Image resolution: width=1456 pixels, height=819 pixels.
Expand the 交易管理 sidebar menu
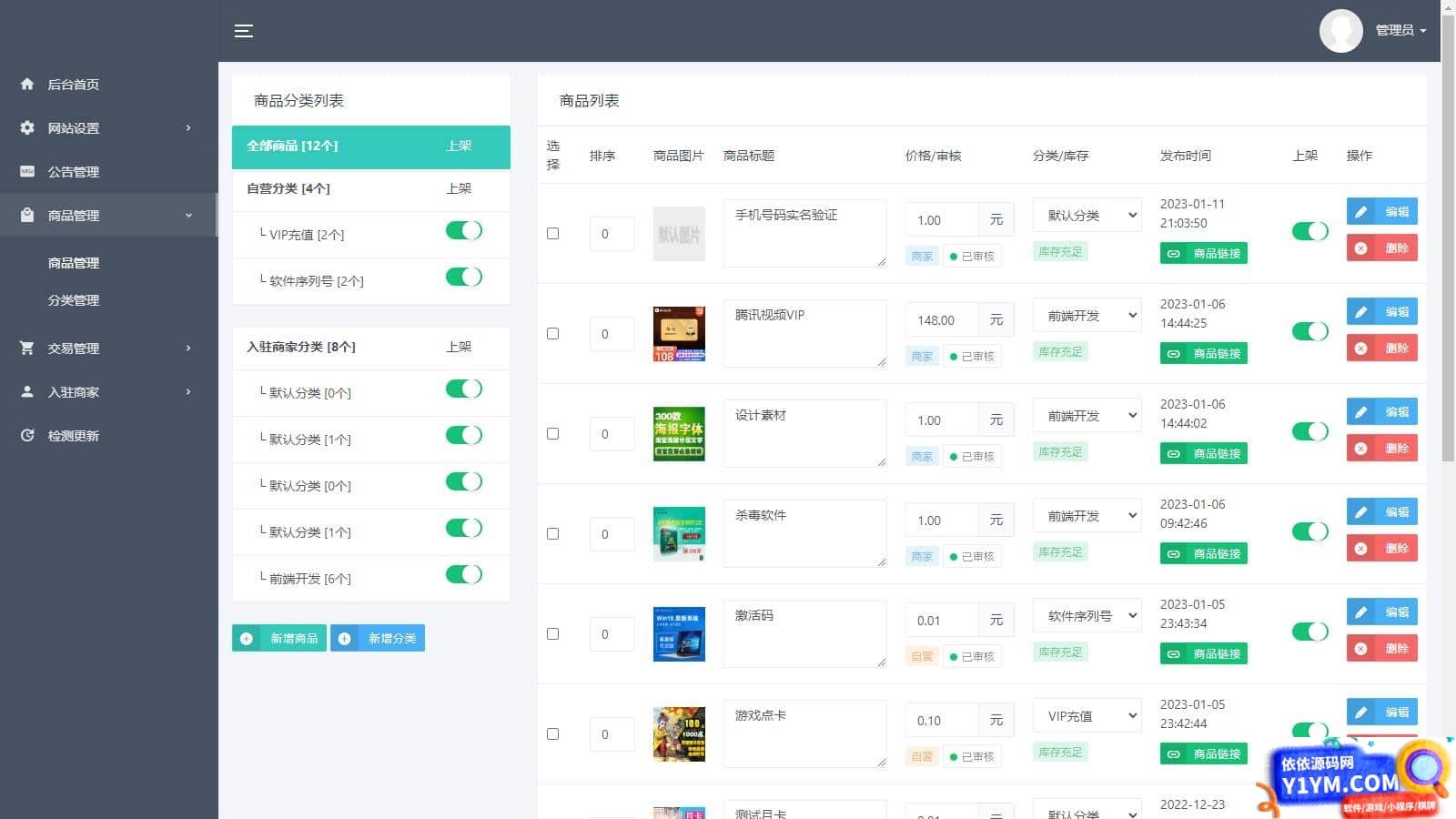click(109, 348)
